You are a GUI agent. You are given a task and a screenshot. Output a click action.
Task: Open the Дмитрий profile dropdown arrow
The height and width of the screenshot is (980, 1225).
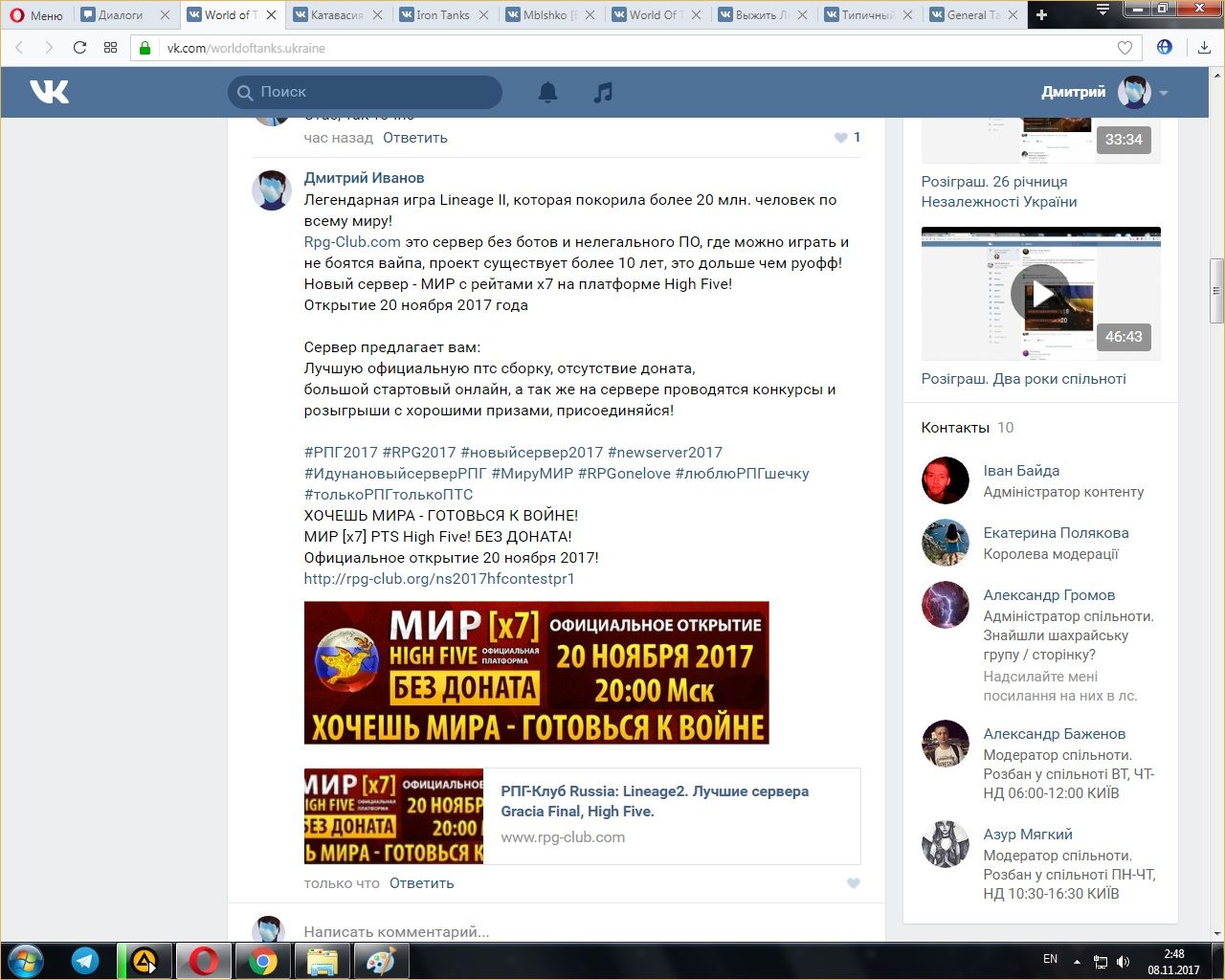point(1164,93)
